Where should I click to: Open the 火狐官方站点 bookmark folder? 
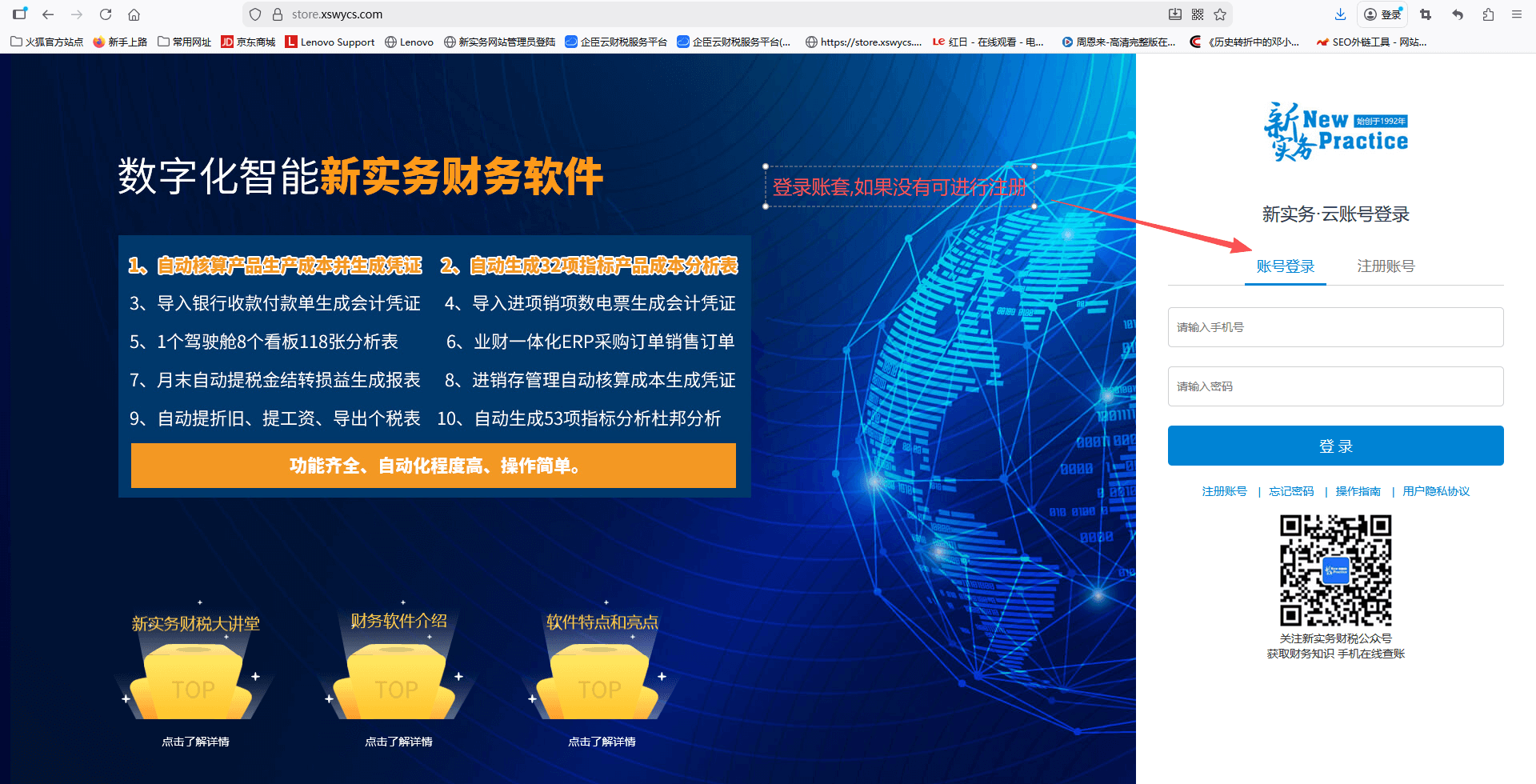47,42
